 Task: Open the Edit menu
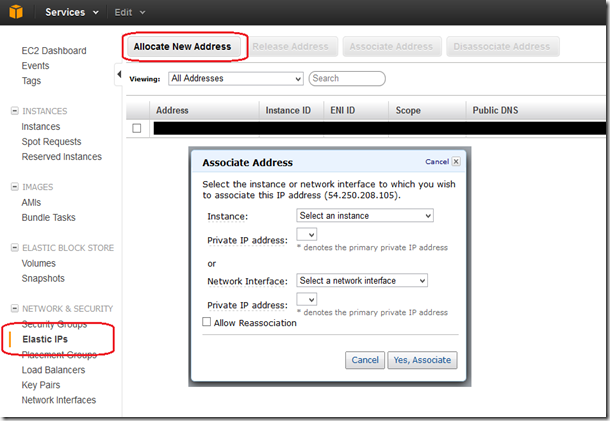click(x=130, y=12)
